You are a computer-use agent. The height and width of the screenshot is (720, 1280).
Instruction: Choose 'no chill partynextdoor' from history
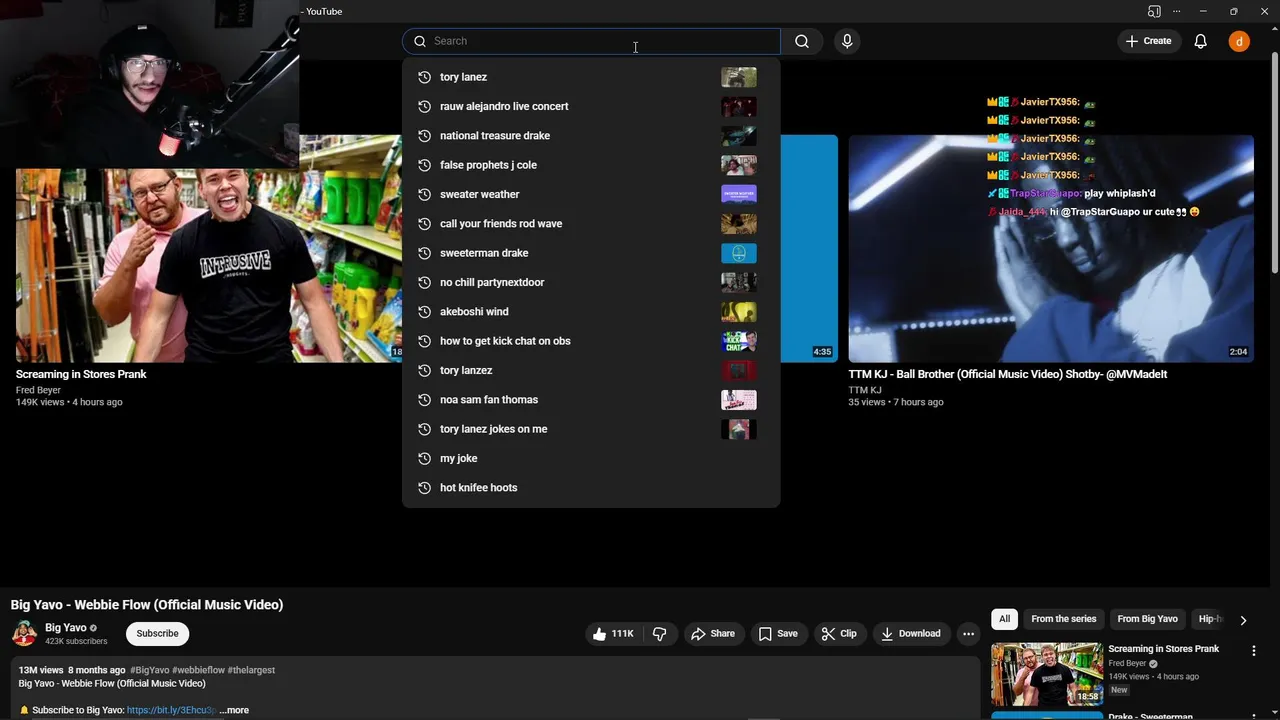(x=590, y=282)
